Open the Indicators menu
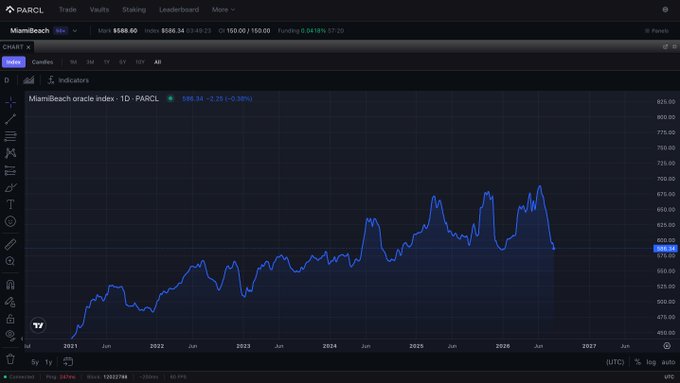Screen dimensions: 680x383 point(68,80)
